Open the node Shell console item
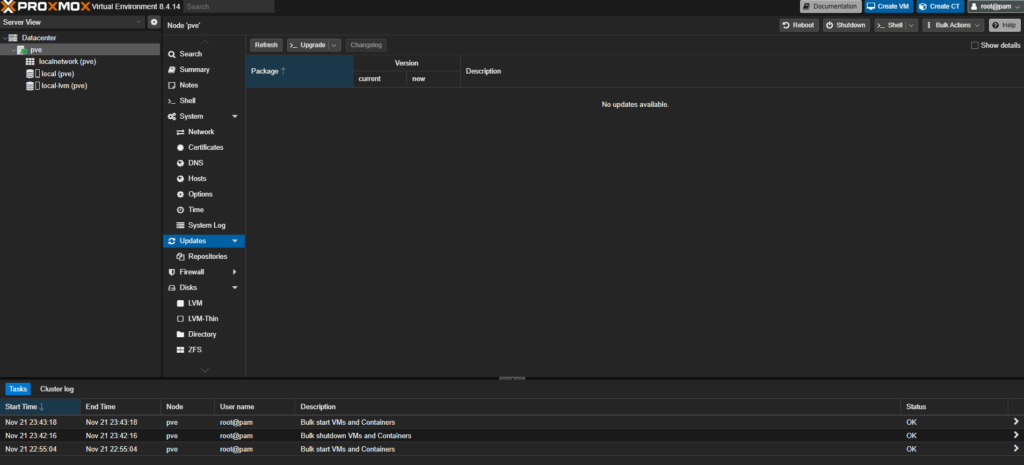 tap(187, 101)
